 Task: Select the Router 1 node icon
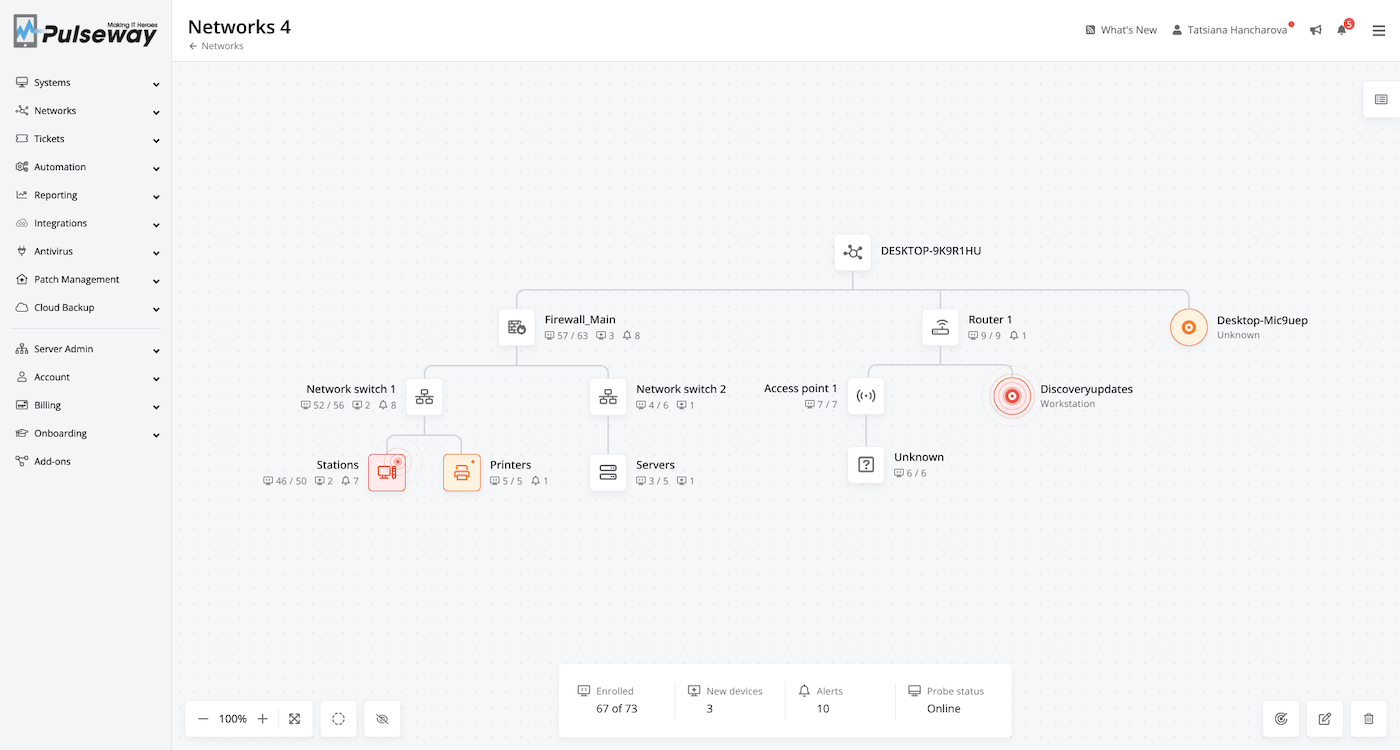[x=940, y=327]
